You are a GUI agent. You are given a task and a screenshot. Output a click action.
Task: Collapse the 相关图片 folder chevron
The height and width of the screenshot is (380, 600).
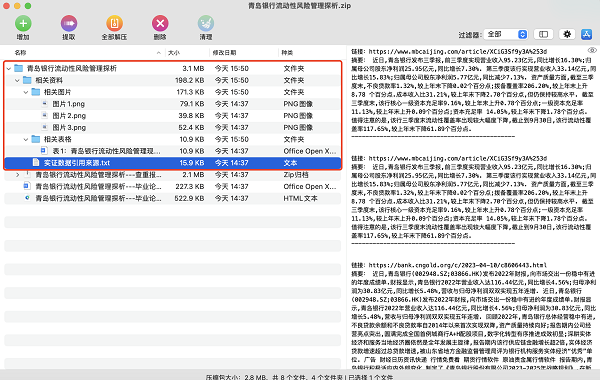(x=26, y=93)
